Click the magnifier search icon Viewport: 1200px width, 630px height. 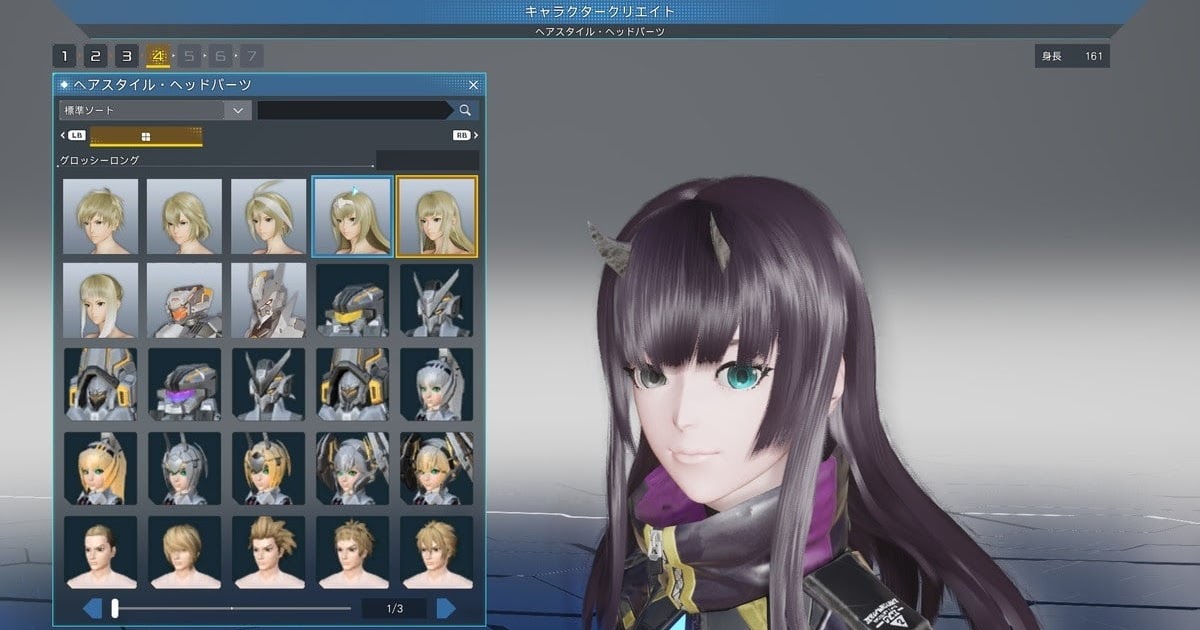coord(465,110)
